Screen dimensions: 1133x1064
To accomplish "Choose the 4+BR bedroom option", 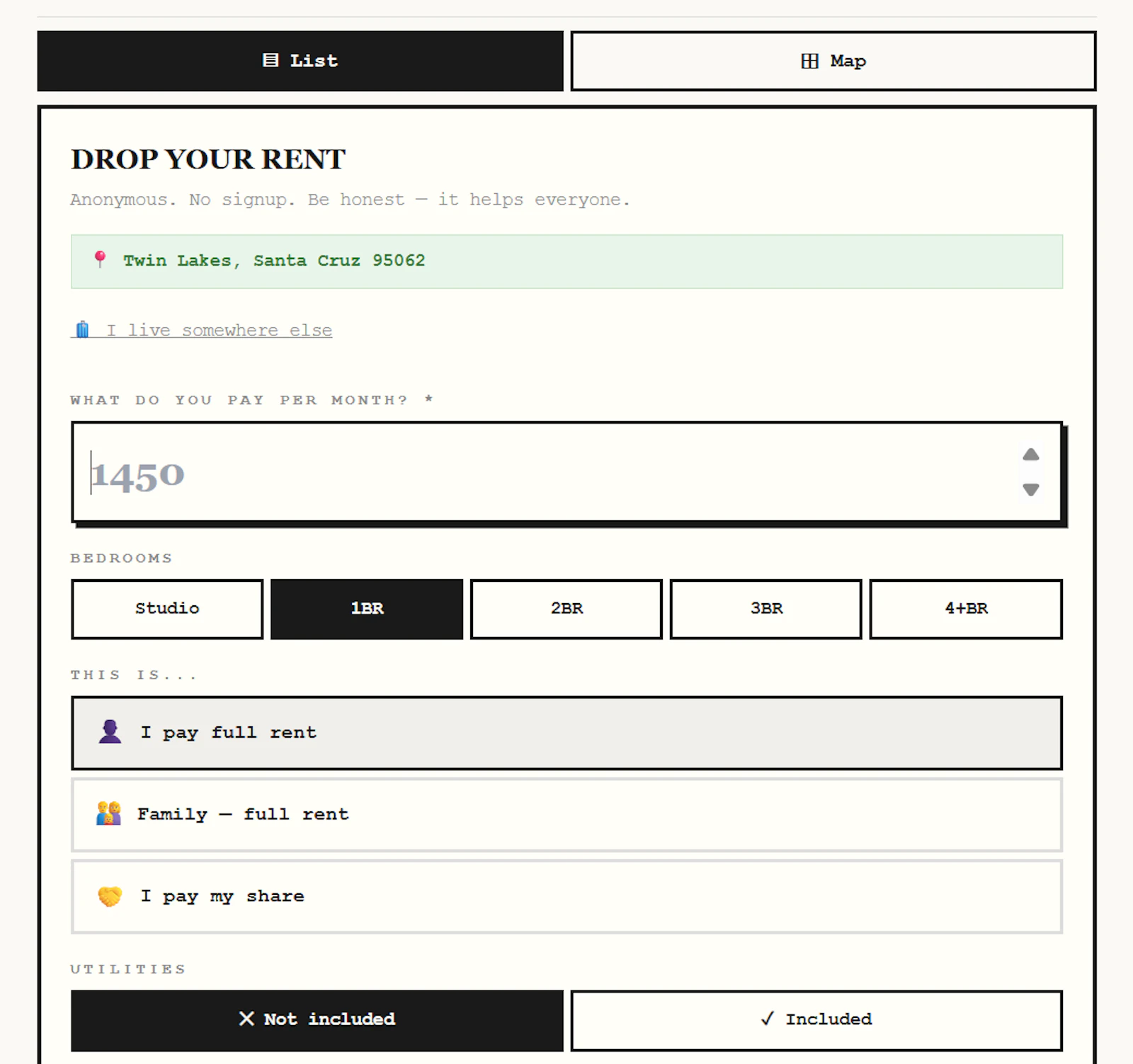I will (966, 609).
